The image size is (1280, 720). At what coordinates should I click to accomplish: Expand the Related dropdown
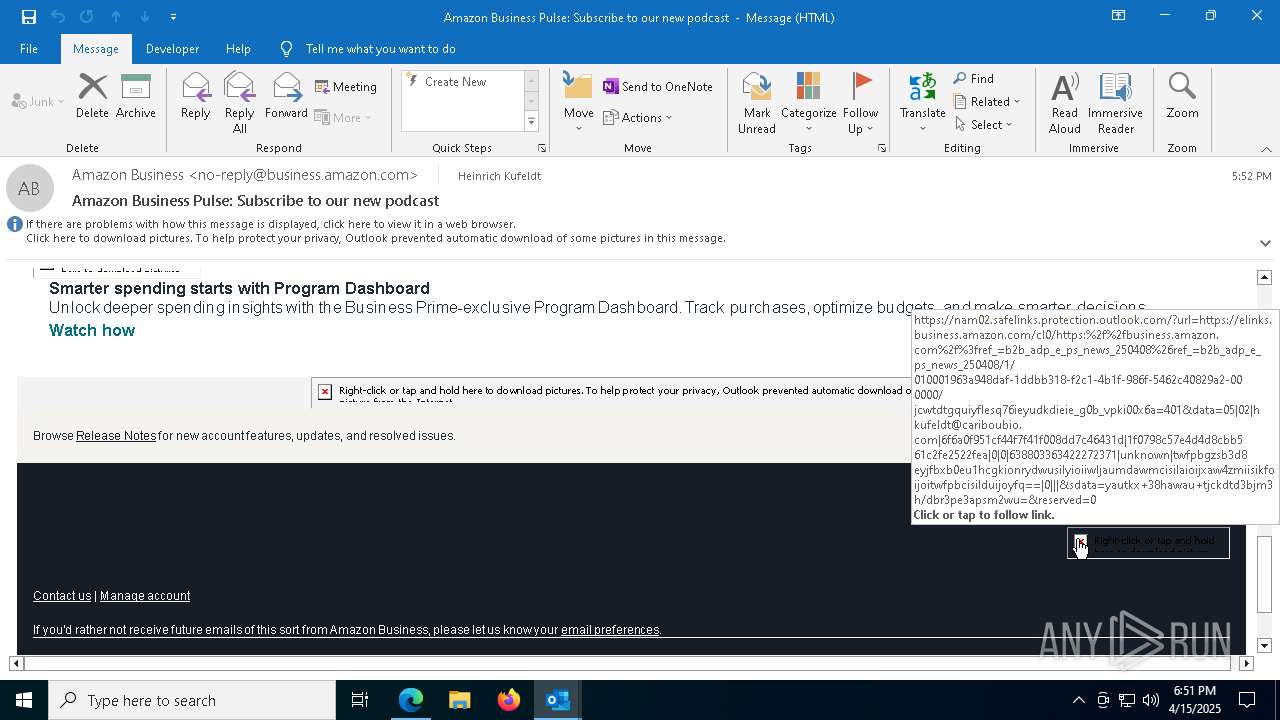pyautogui.click(x=988, y=102)
